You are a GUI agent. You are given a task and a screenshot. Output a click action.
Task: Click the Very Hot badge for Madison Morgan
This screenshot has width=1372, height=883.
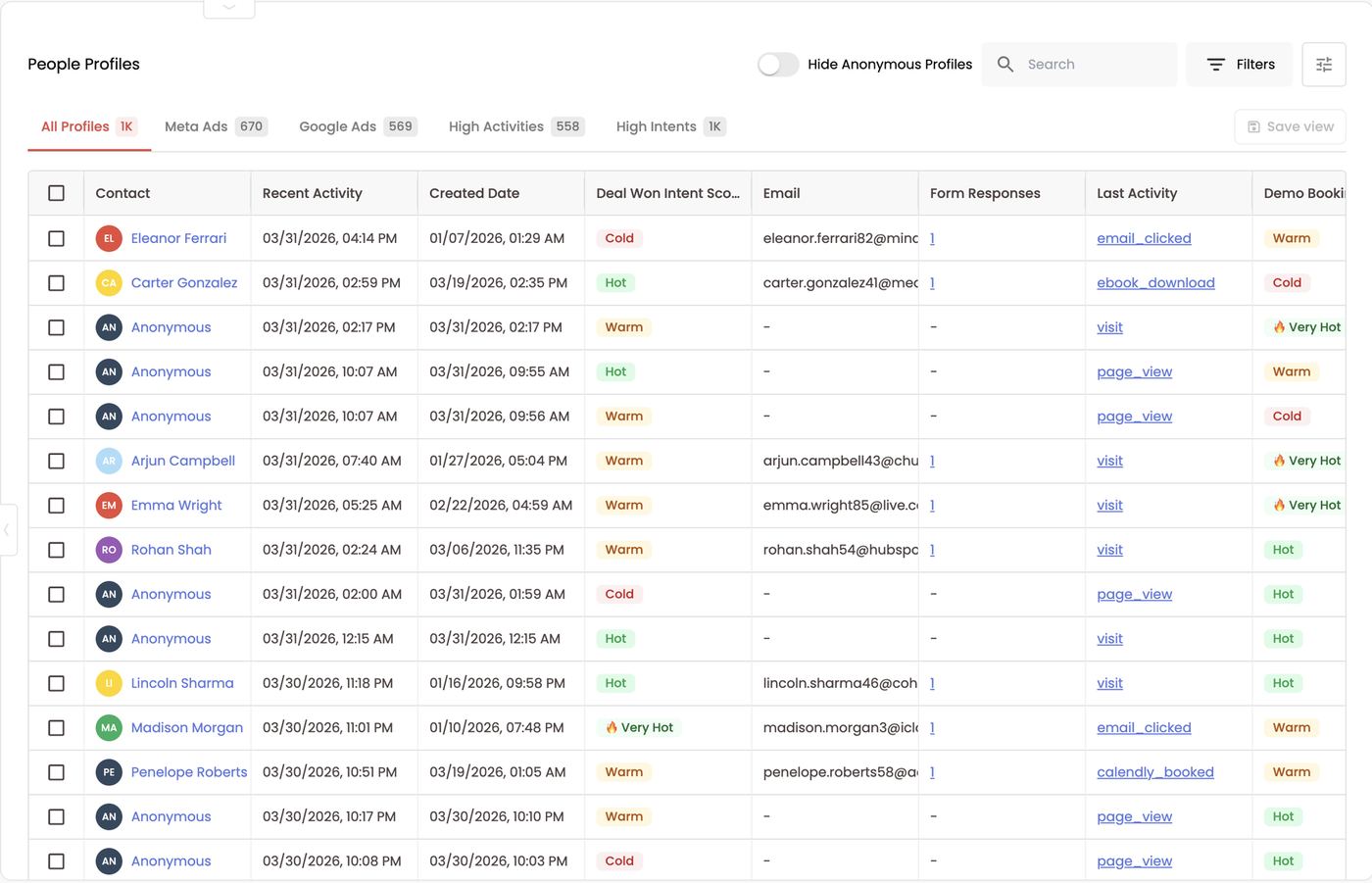click(639, 728)
